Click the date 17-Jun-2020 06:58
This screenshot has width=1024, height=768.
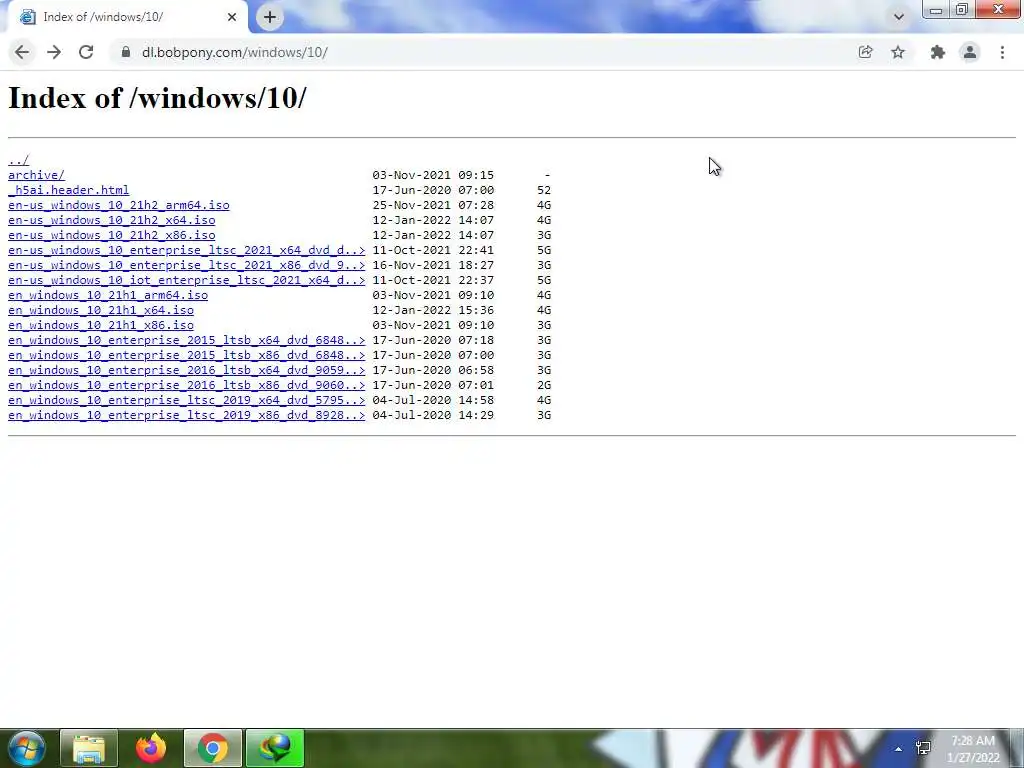[x=433, y=370]
